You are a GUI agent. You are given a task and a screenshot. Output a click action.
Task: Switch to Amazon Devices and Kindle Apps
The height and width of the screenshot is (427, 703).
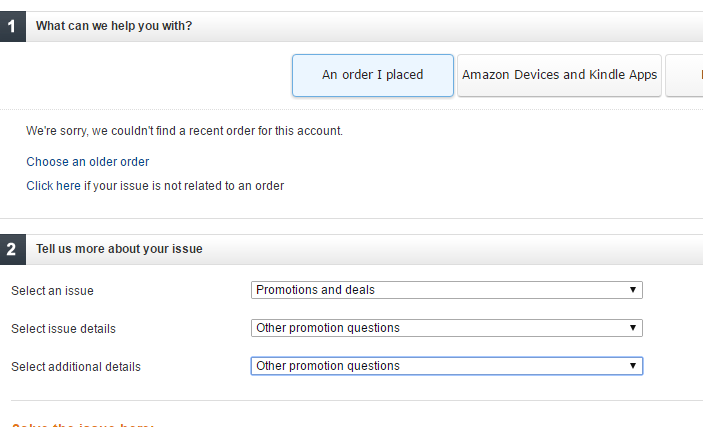(559, 75)
